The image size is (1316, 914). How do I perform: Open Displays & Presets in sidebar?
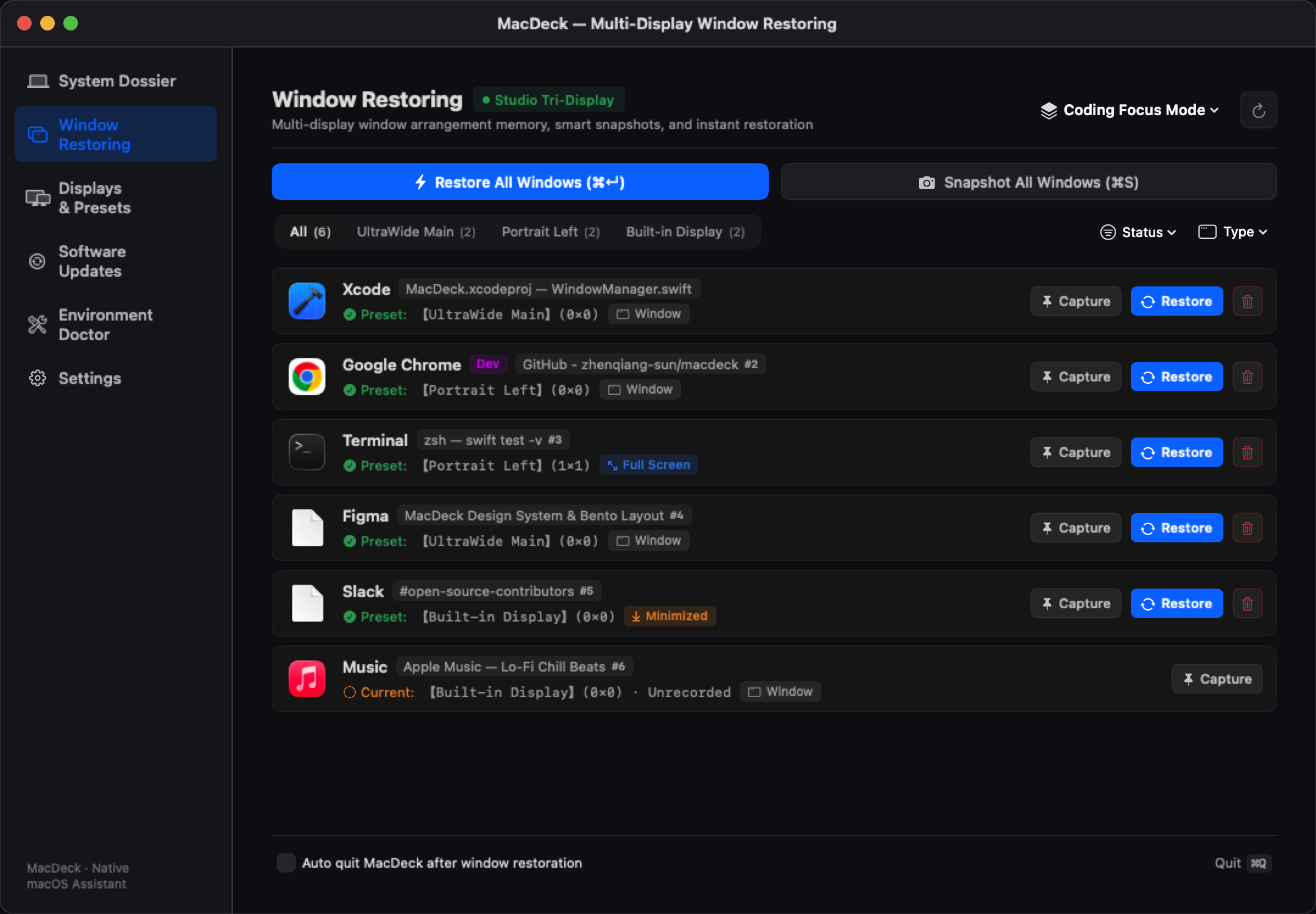[x=116, y=198]
